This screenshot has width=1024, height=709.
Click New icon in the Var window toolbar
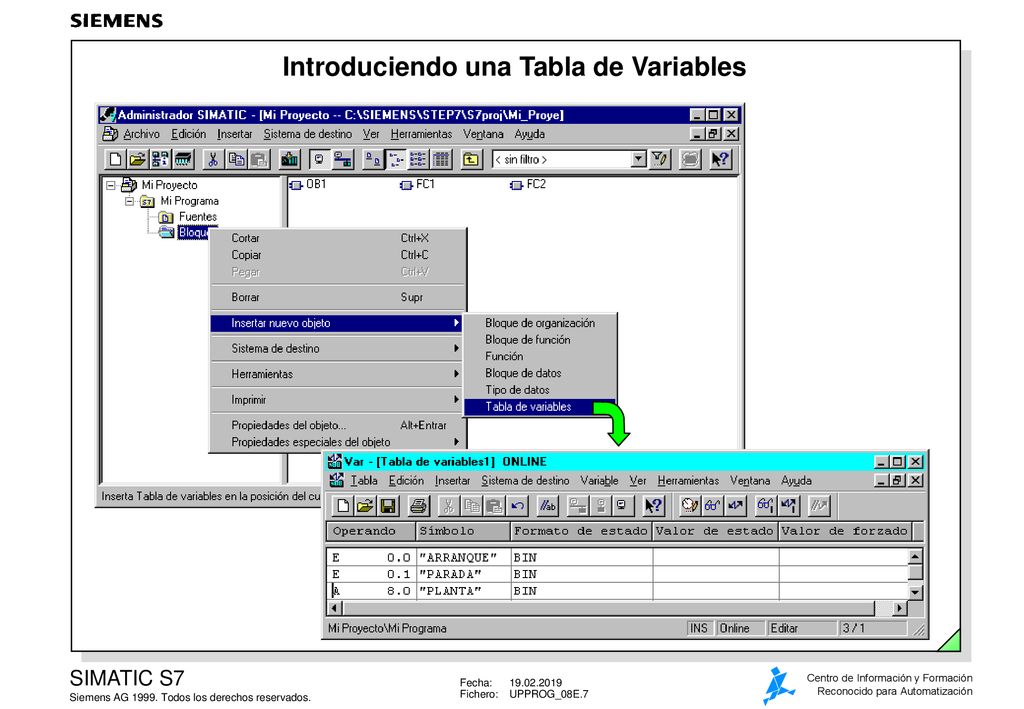[343, 505]
